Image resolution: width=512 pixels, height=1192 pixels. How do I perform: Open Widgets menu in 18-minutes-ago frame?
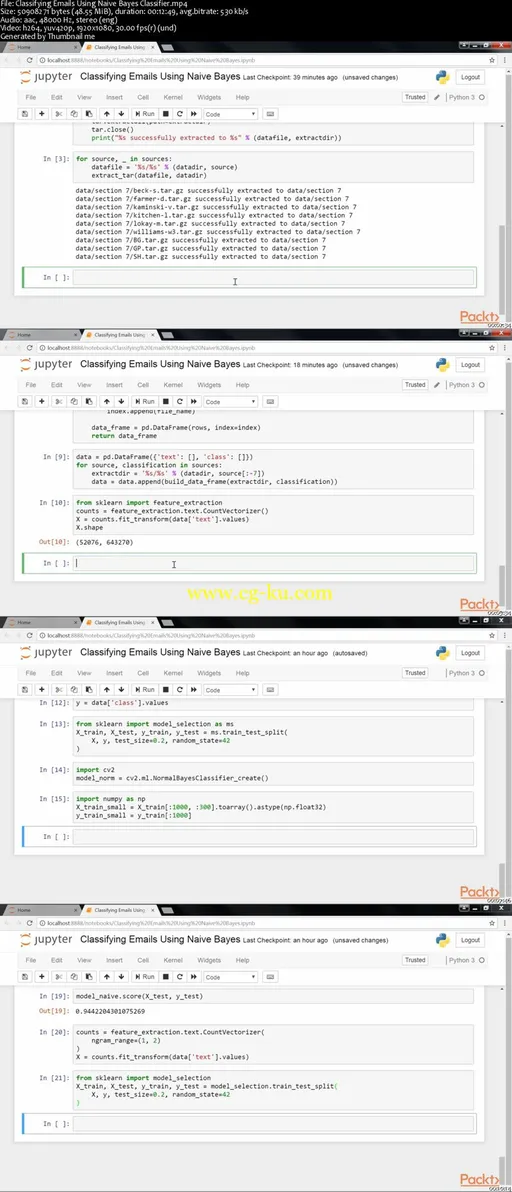pyautogui.click(x=209, y=385)
